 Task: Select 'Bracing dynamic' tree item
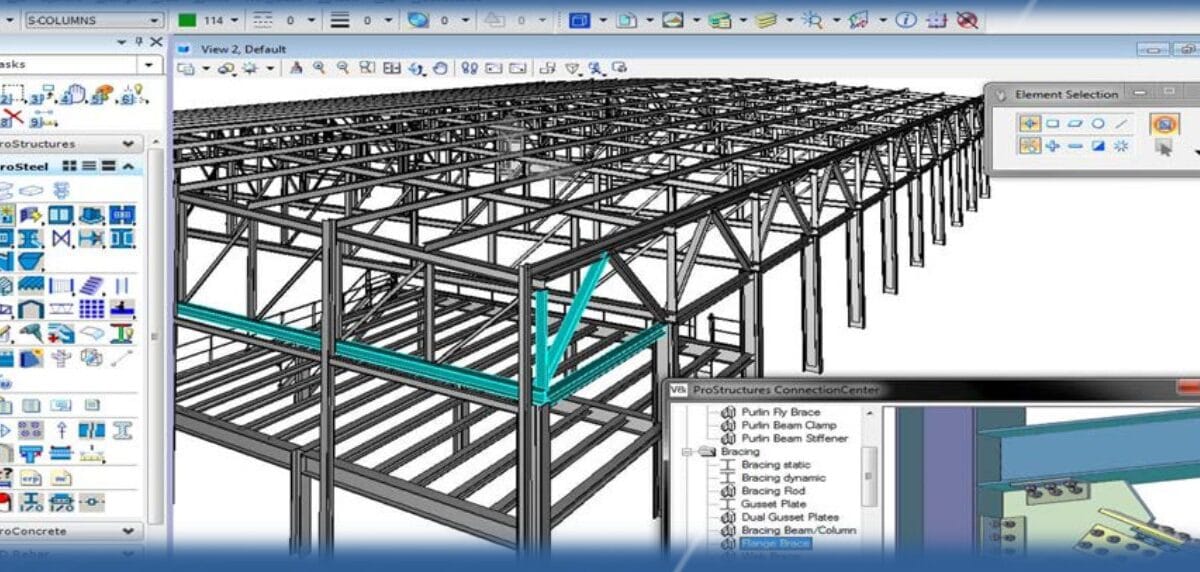point(783,478)
